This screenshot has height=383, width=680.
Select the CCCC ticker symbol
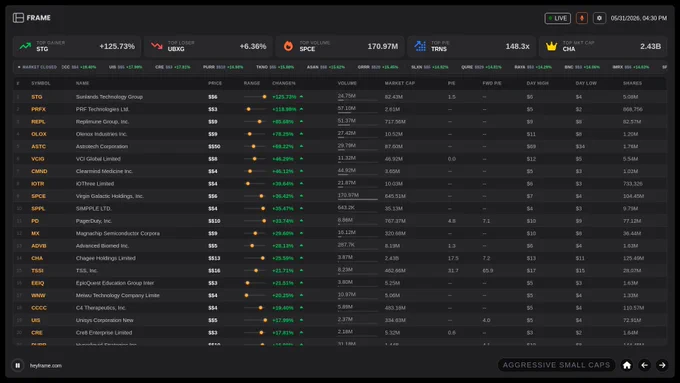coord(39,308)
